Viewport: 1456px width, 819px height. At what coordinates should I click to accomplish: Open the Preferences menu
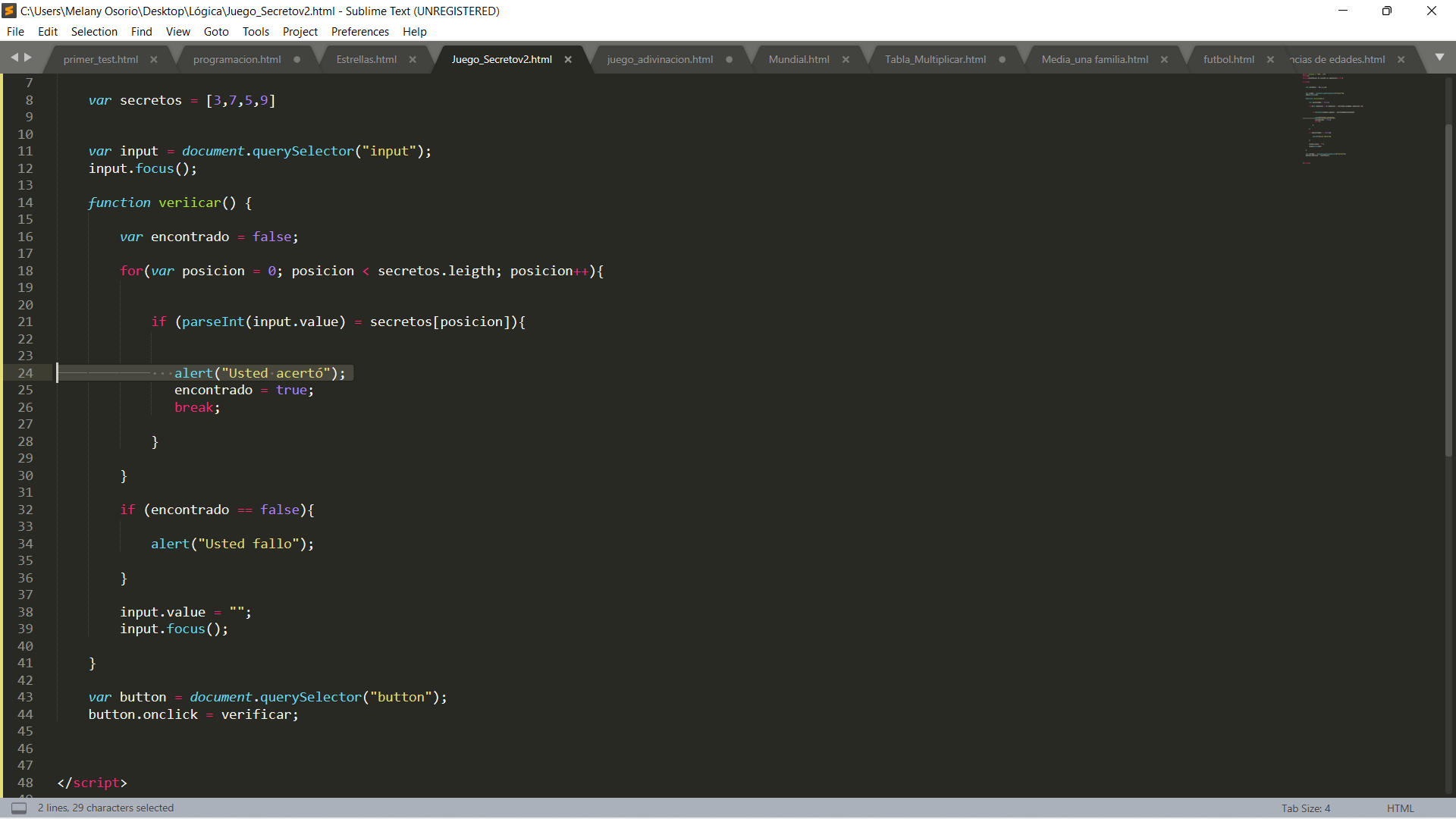point(360,31)
